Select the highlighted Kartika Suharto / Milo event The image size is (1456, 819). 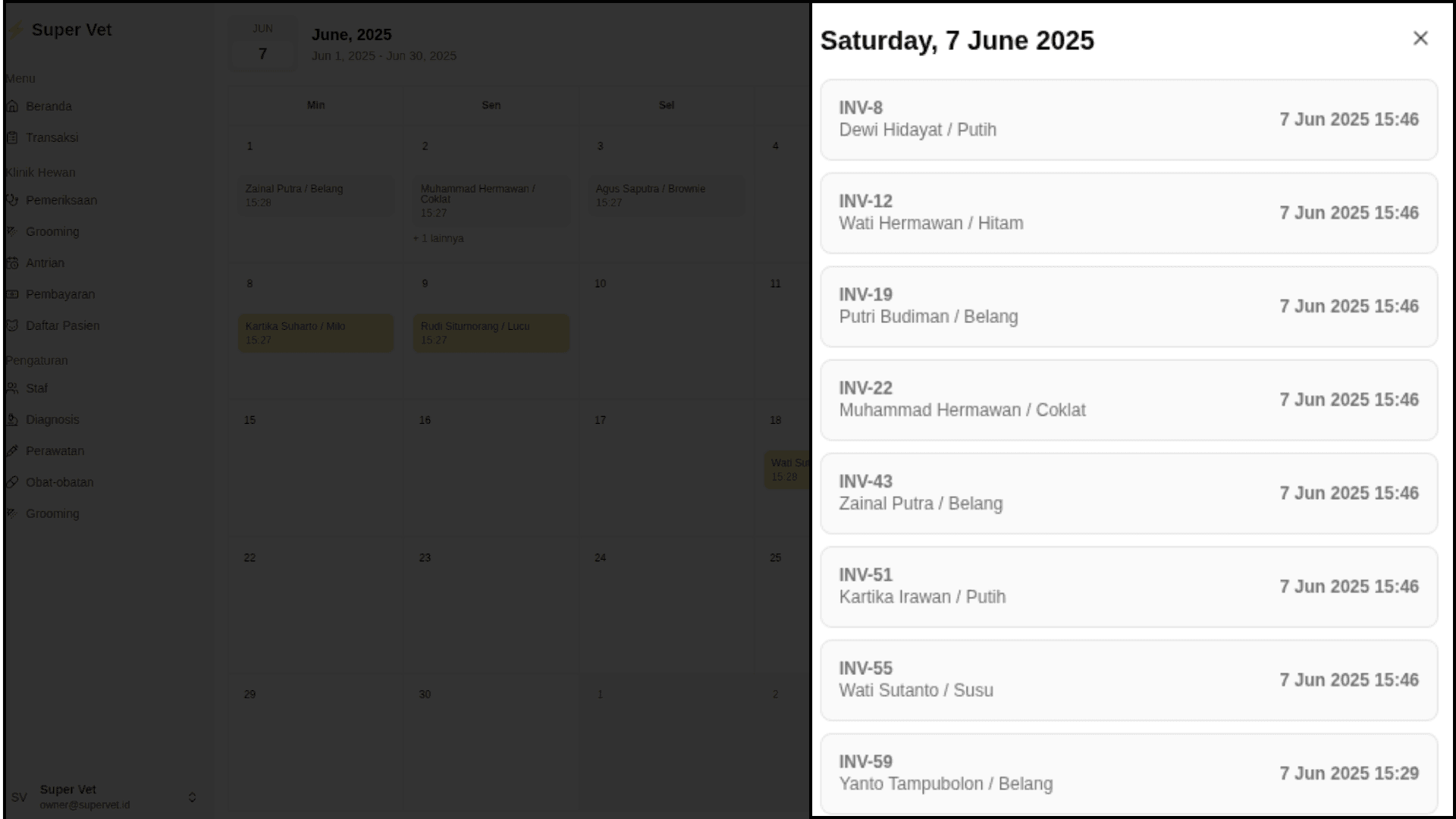315,333
